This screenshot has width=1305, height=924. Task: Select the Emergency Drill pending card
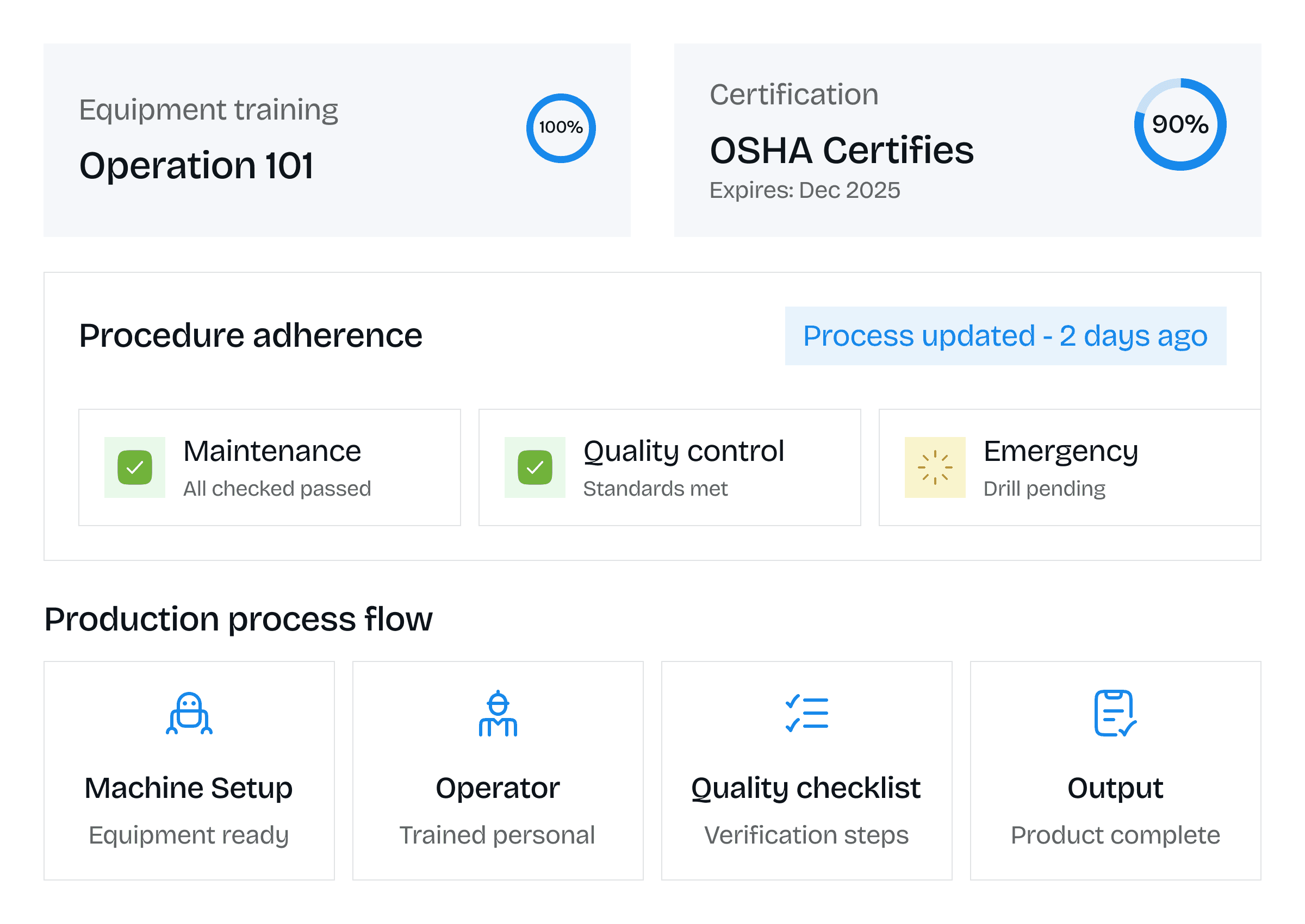1069,467
